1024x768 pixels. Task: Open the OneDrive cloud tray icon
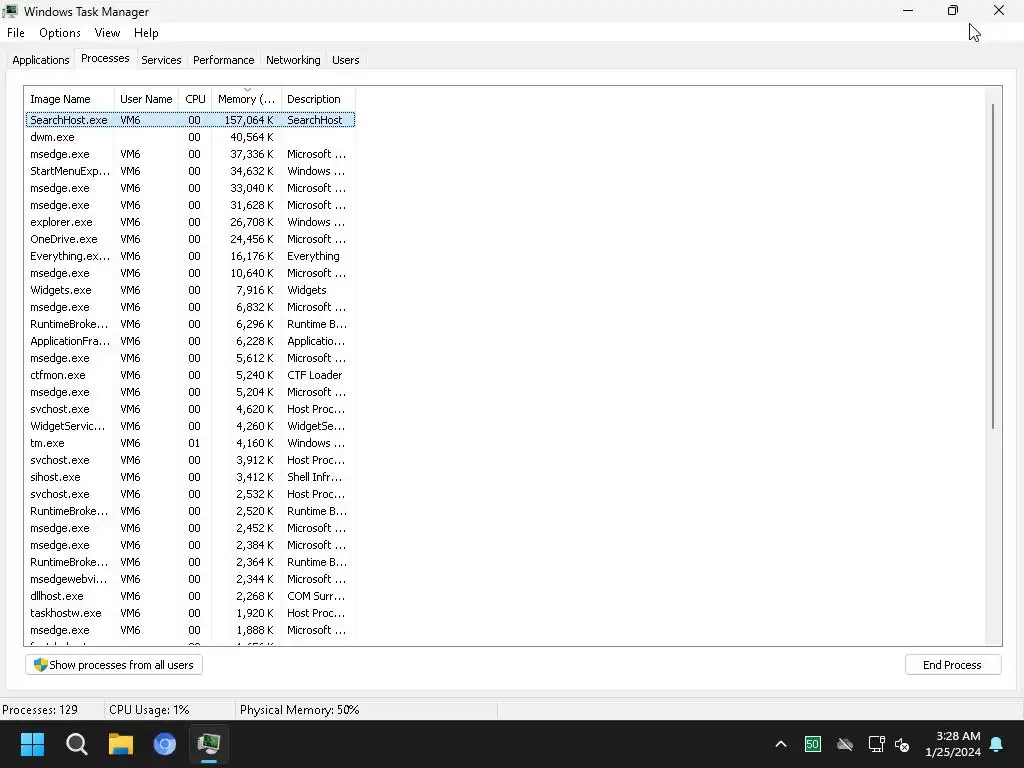(845, 744)
